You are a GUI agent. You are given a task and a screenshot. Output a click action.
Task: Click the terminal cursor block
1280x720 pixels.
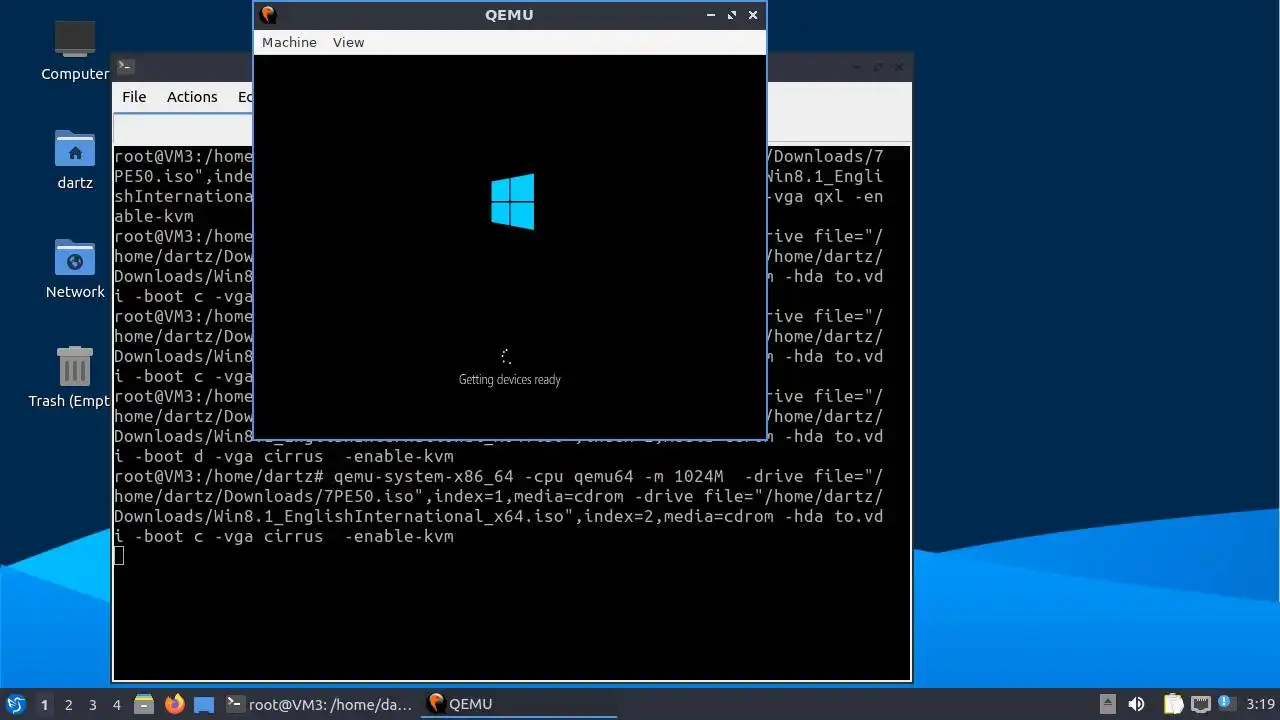click(x=119, y=556)
